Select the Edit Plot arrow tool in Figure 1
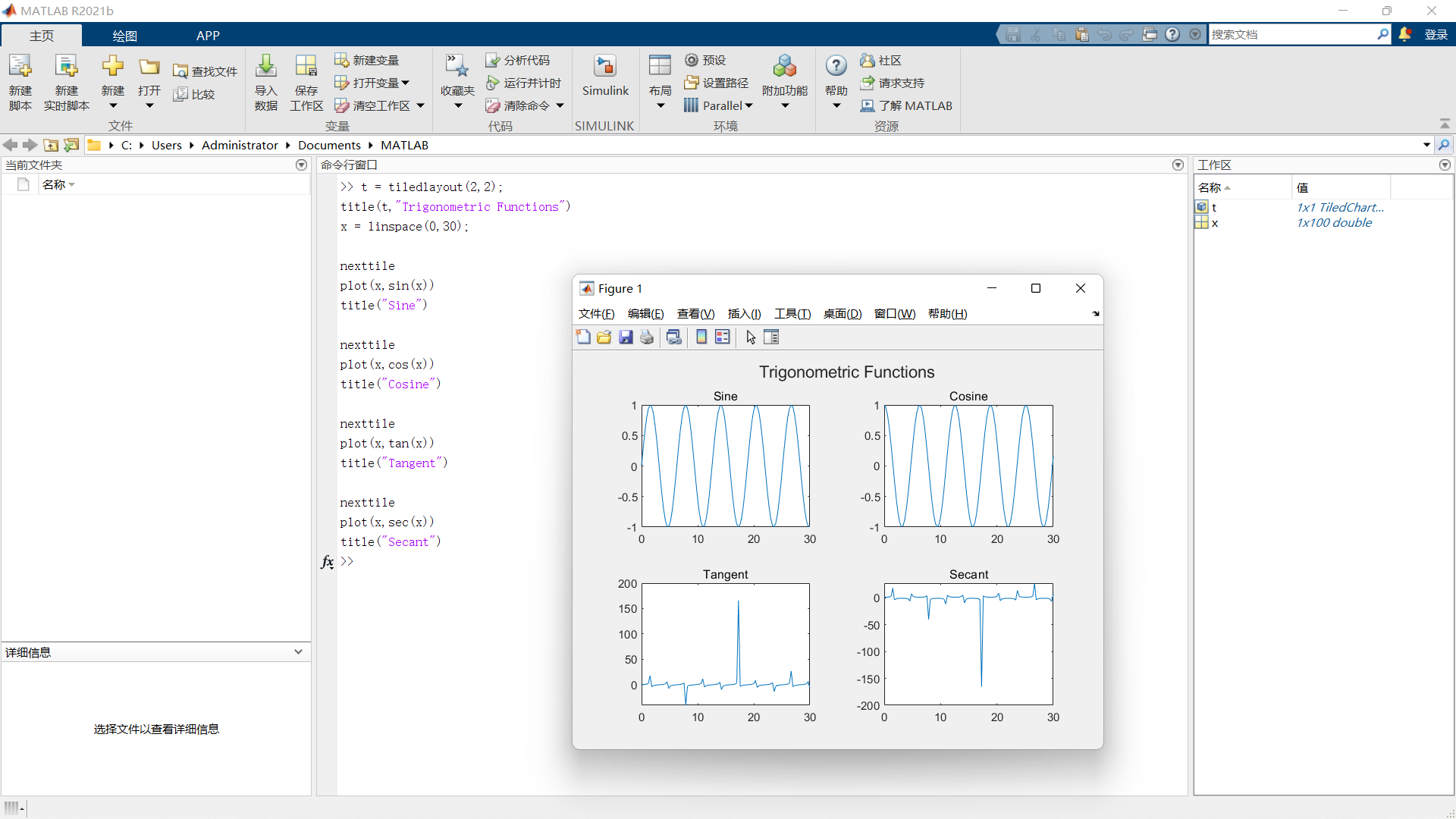Viewport: 1456px width, 819px height. (751, 337)
